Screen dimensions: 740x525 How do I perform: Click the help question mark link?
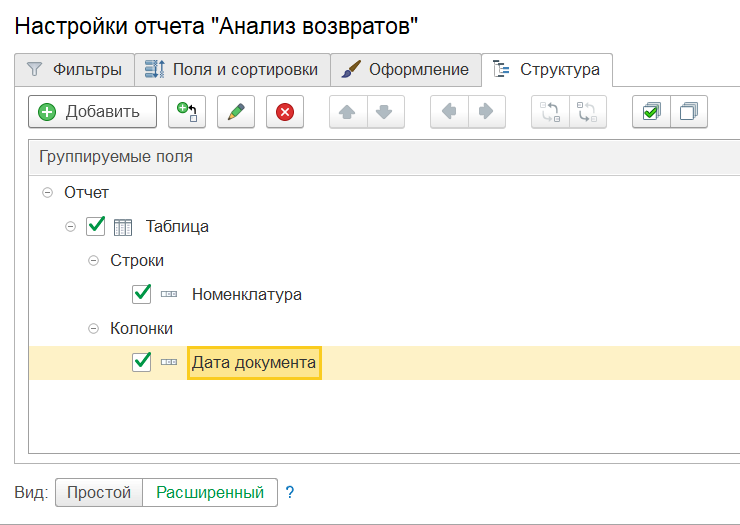pyautogui.click(x=290, y=493)
